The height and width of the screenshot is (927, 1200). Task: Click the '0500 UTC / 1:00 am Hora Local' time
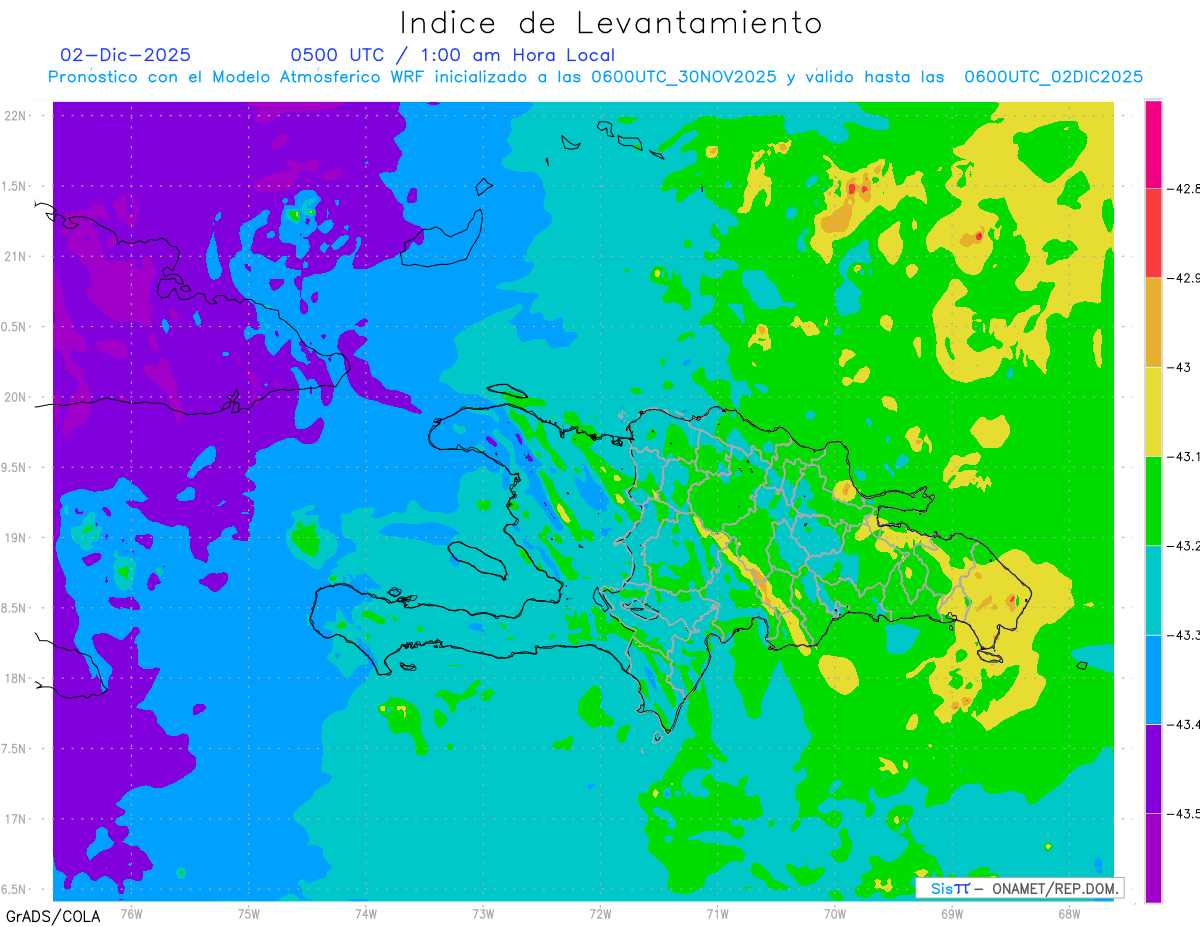click(x=453, y=55)
